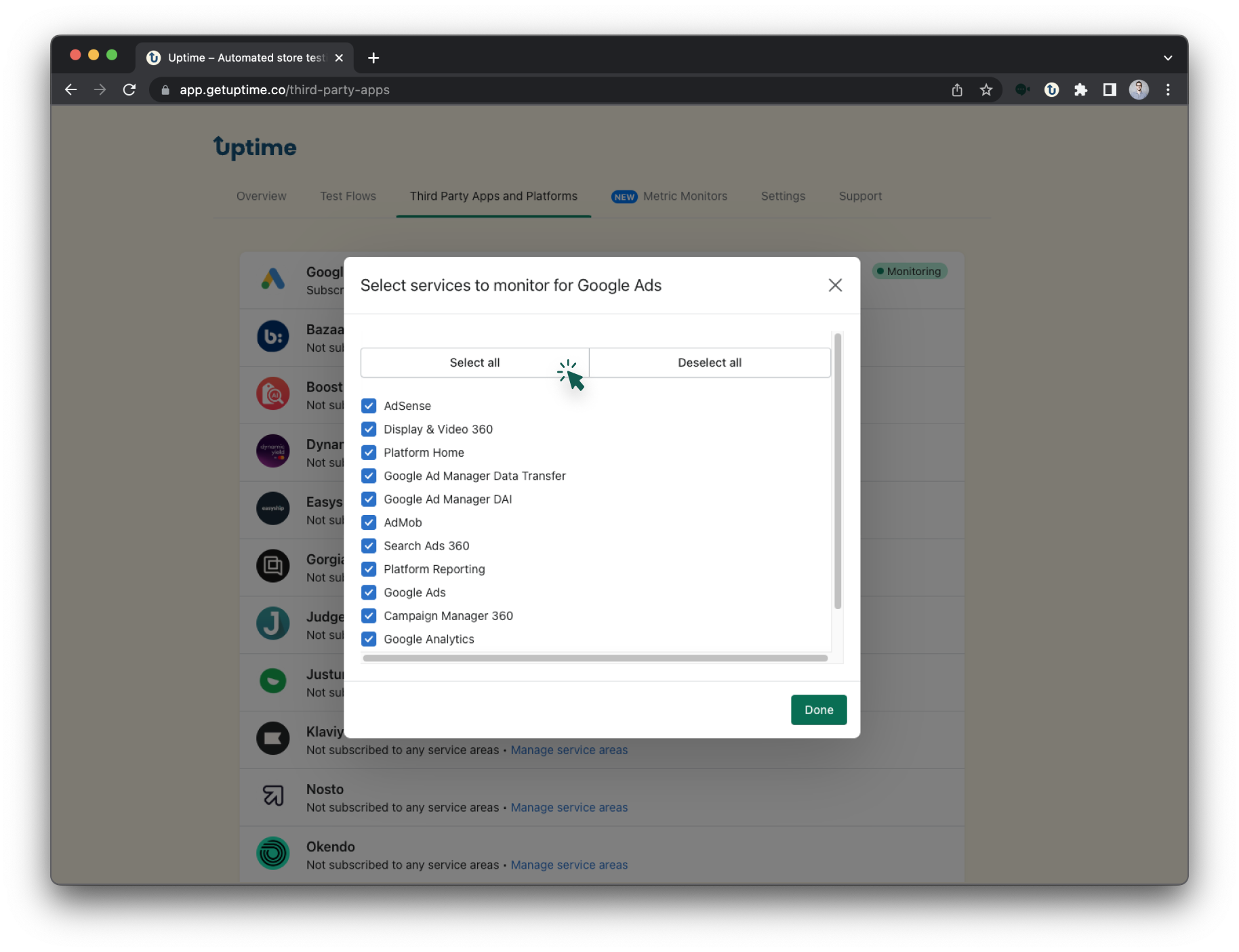Open the Overview tab

click(x=261, y=196)
